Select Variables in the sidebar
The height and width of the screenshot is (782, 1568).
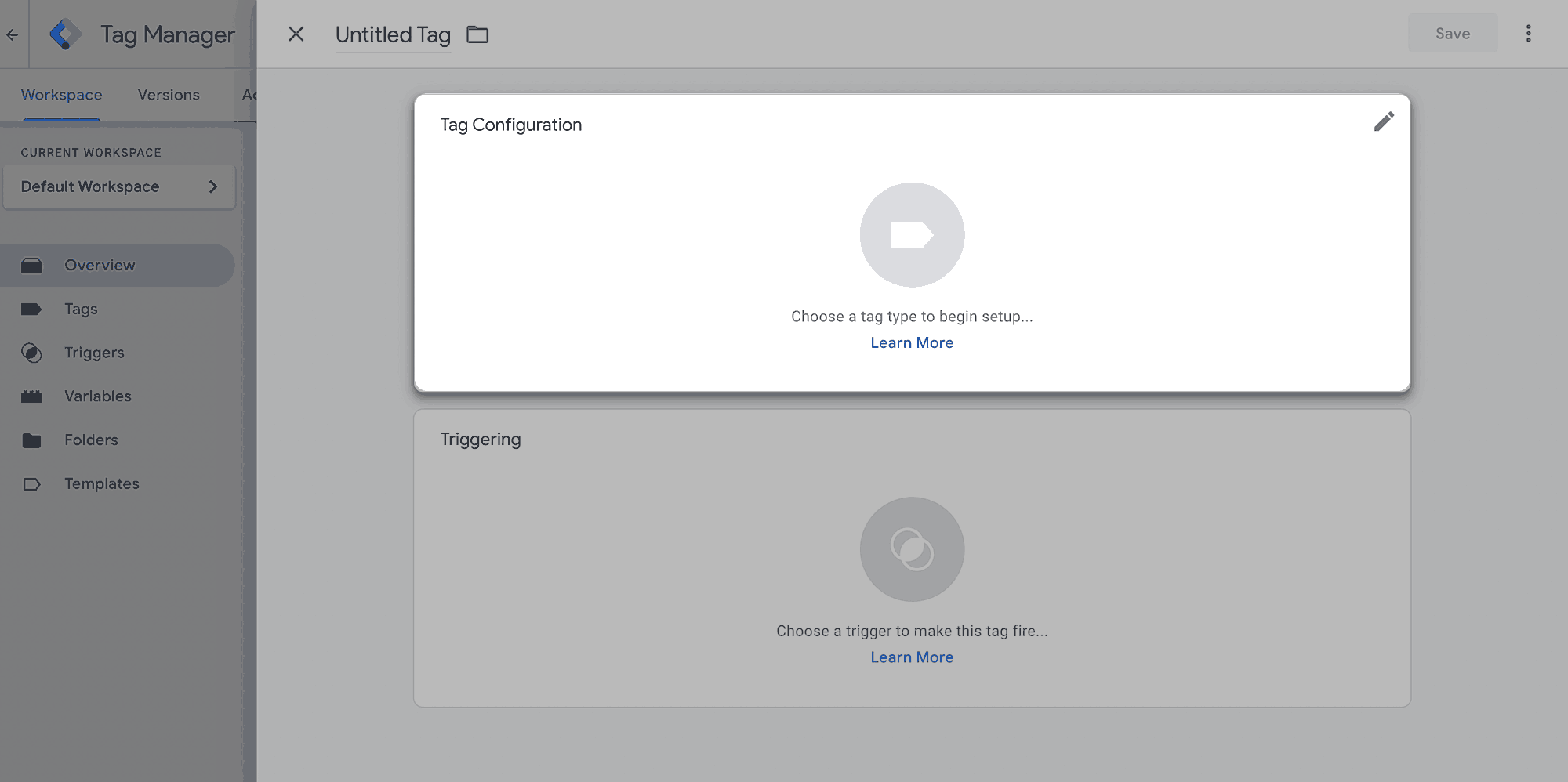(98, 396)
